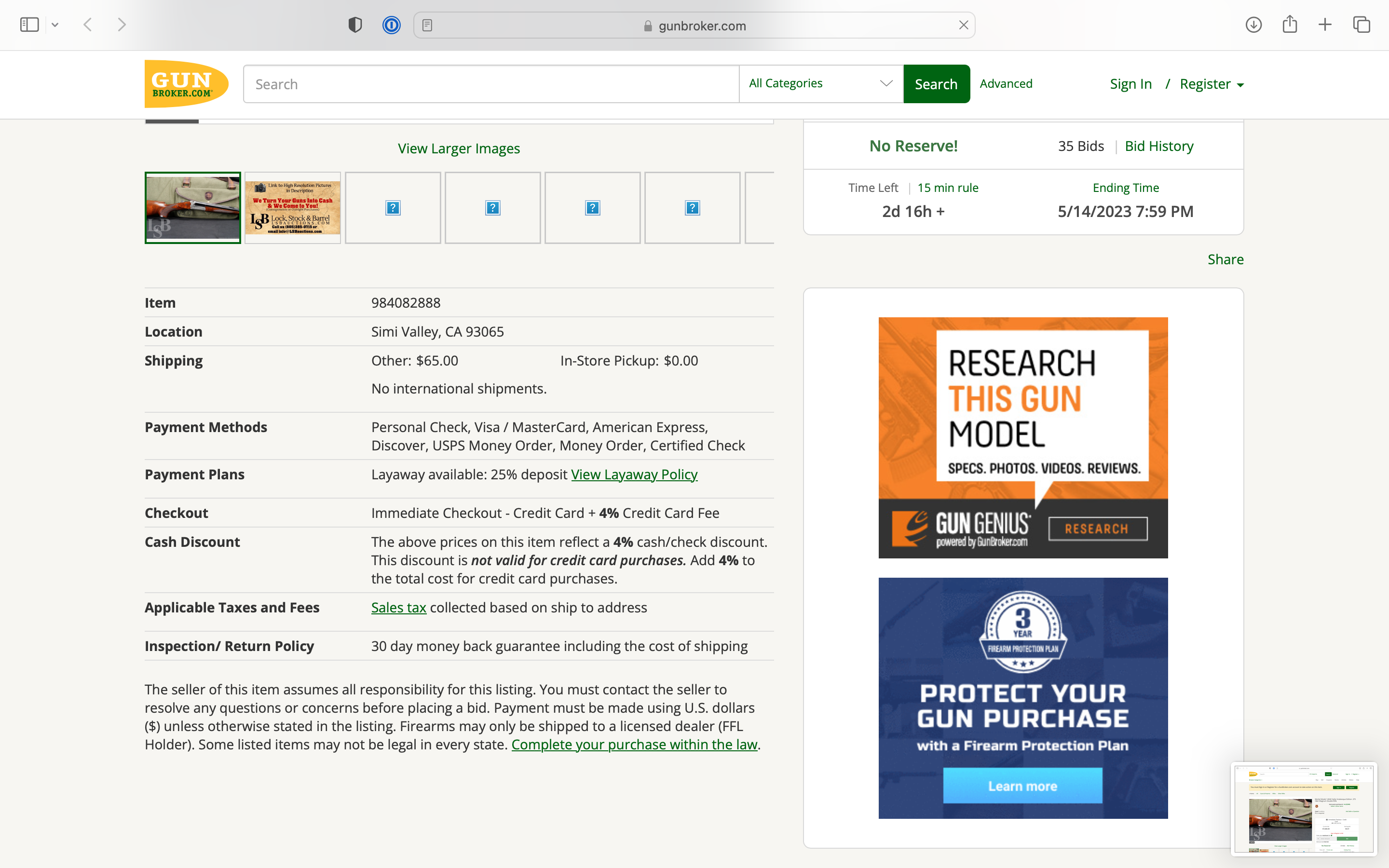Viewport: 1389px width, 868px height.
Task: Open the Advanced search link
Action: [1006, 83]
